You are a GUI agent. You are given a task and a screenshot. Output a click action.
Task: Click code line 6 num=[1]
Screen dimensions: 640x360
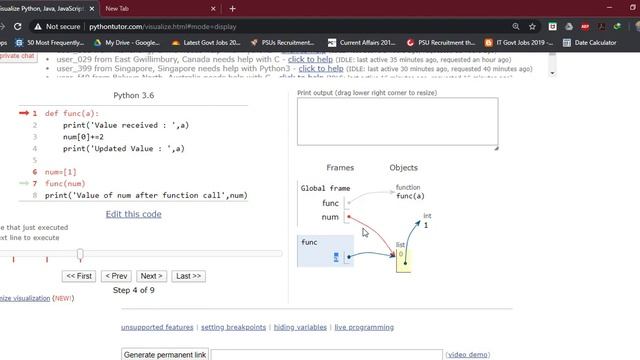[60, 172]
